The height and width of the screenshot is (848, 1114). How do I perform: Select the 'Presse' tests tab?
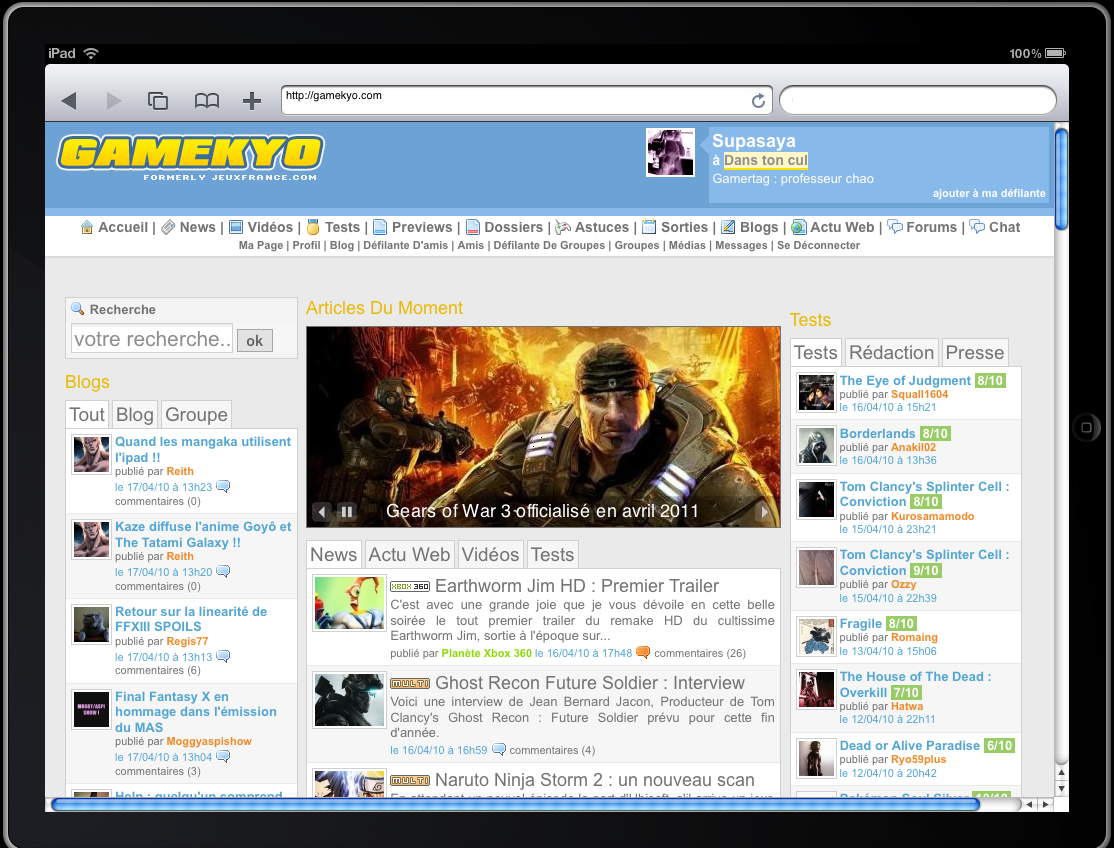[975, 353]
